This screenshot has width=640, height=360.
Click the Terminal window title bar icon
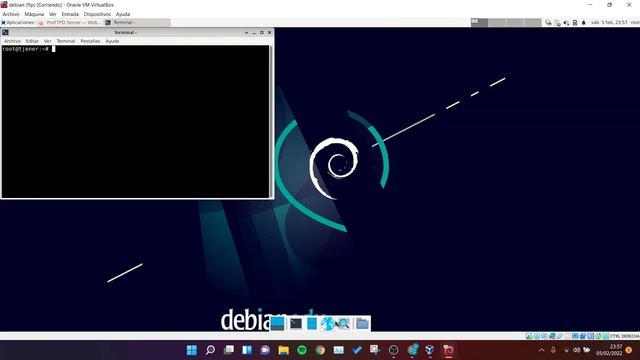5,32
